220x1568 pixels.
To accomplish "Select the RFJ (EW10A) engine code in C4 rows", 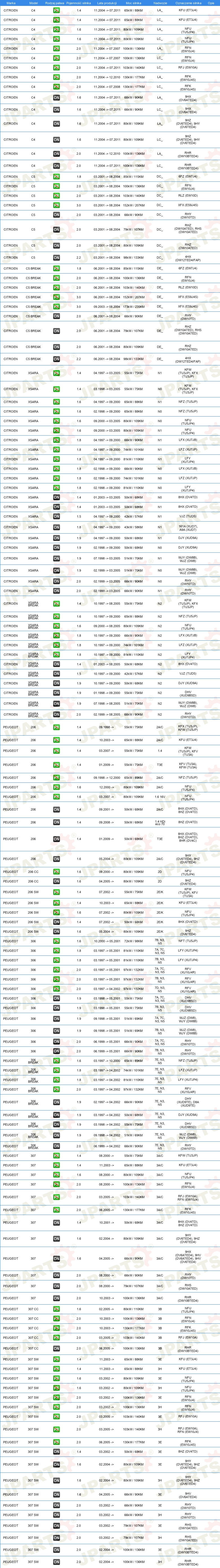I will (188, 68).
